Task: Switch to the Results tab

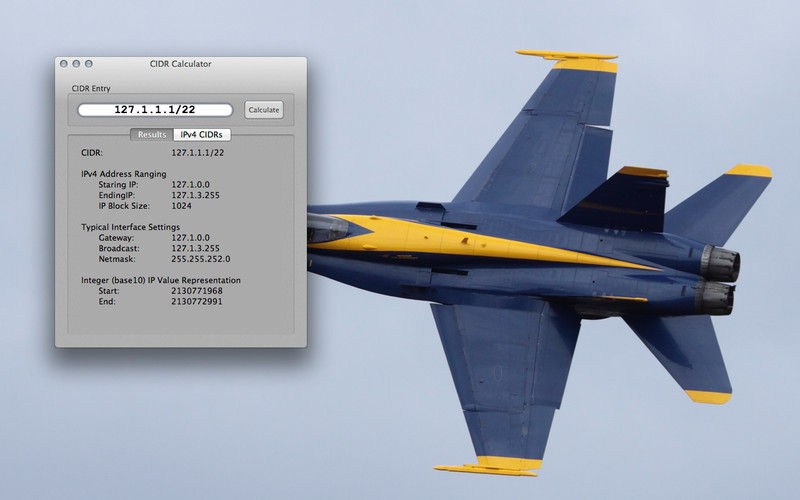Action: coord(152,135)
